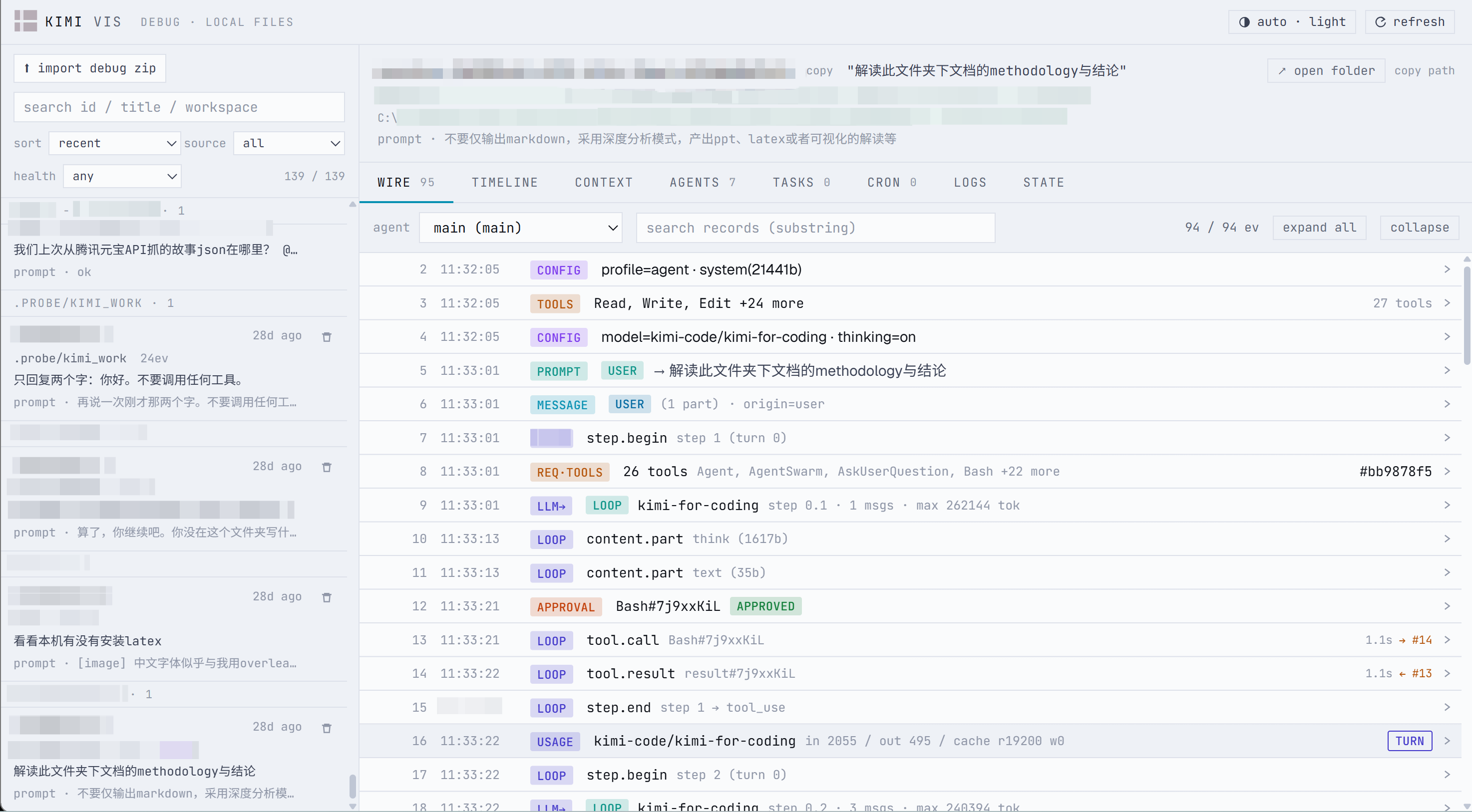The width and height of the screenshot is (1472, 812).
Task: Expand row 2 CONFIG profile=agent chevron
Action: (x=1447, y=269)
